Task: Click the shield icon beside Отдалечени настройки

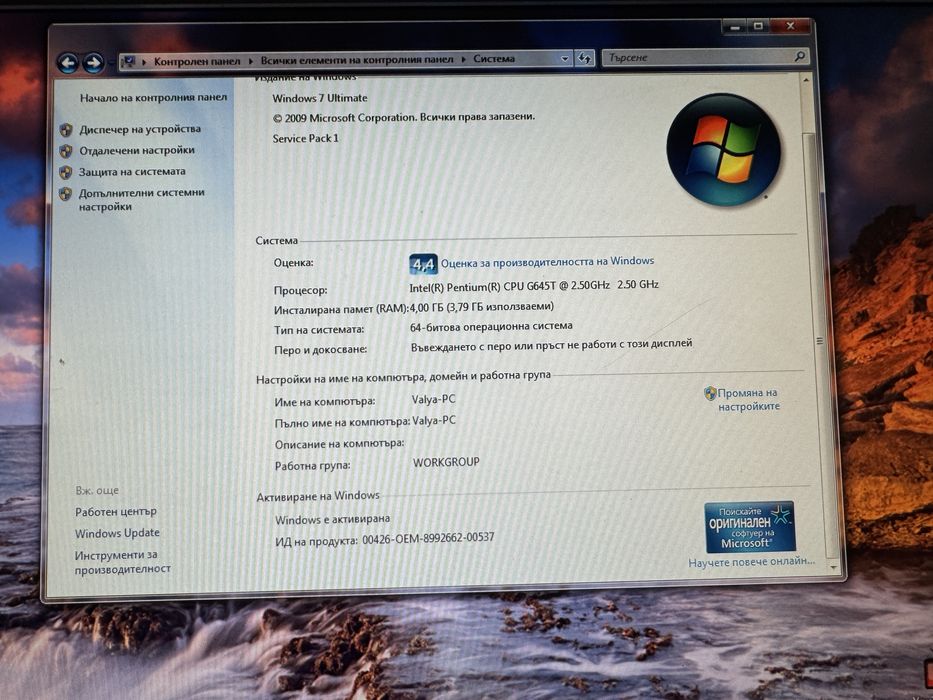Action: click(66, 151)
